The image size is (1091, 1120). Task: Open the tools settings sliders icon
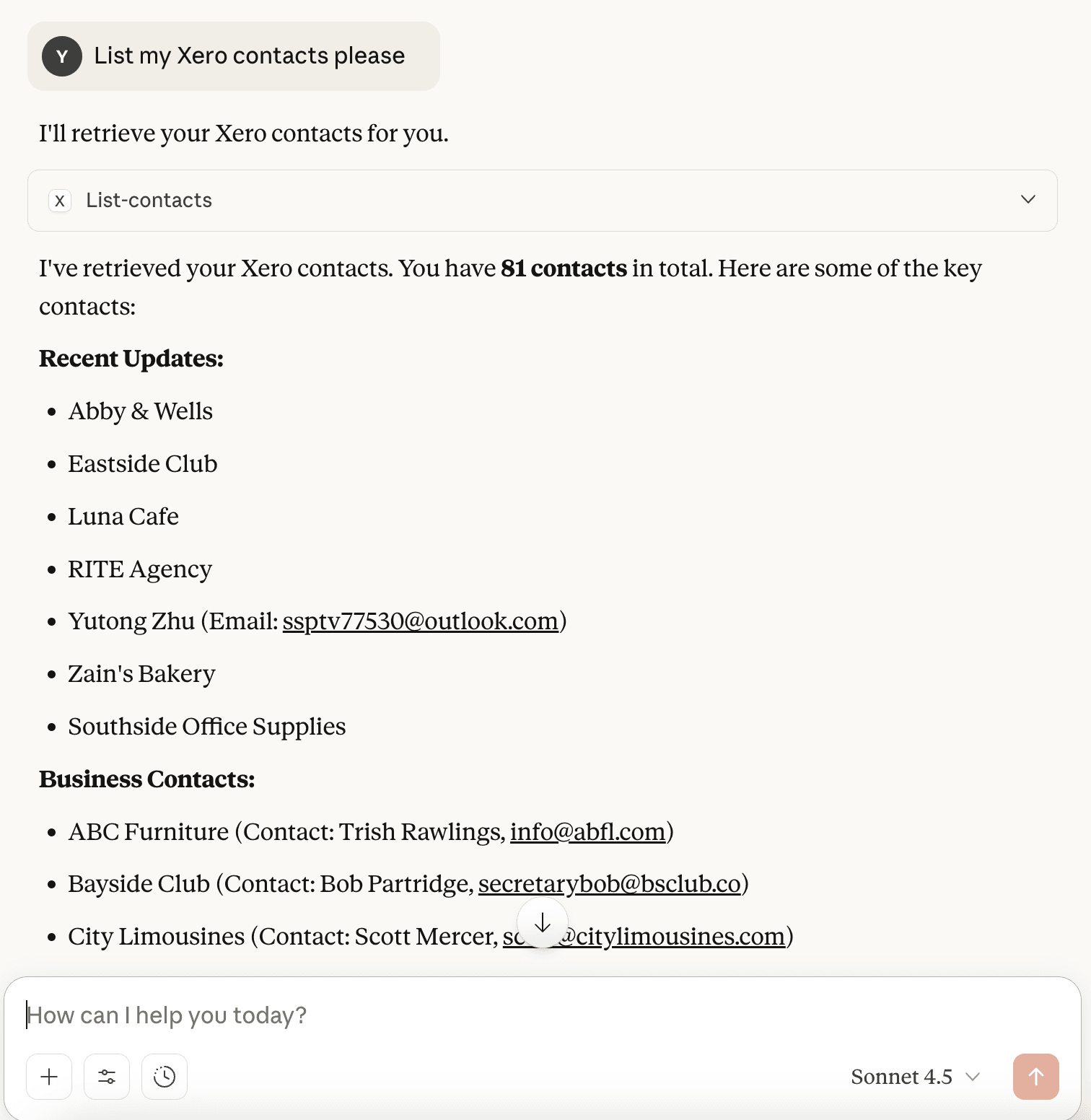(107, 1077)
